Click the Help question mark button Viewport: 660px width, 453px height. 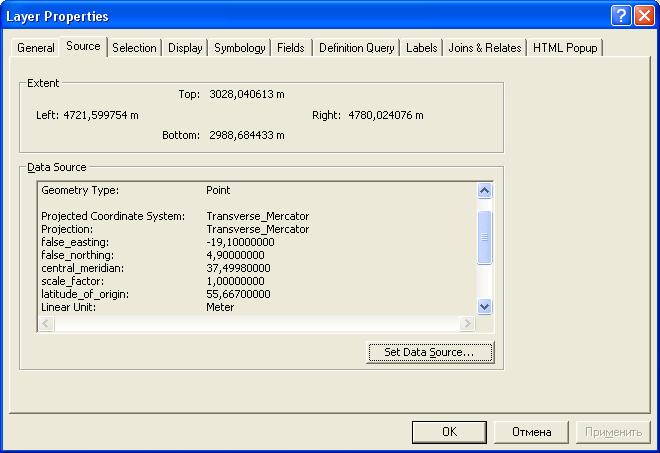pyautogui.click(x=621, y=17)
